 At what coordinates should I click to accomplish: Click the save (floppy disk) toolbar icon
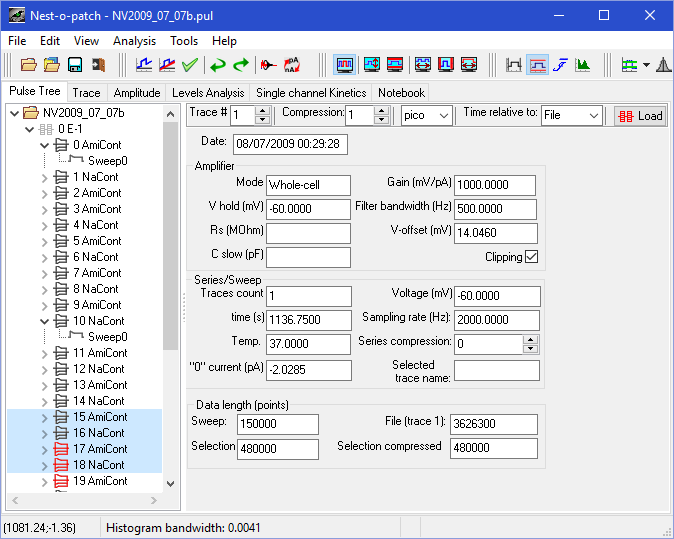pos(74,65)
